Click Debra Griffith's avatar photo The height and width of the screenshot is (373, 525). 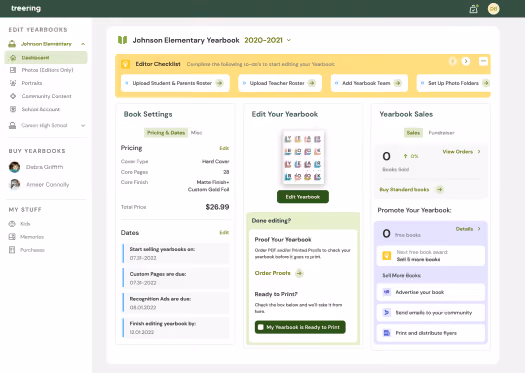pos(14,167)
